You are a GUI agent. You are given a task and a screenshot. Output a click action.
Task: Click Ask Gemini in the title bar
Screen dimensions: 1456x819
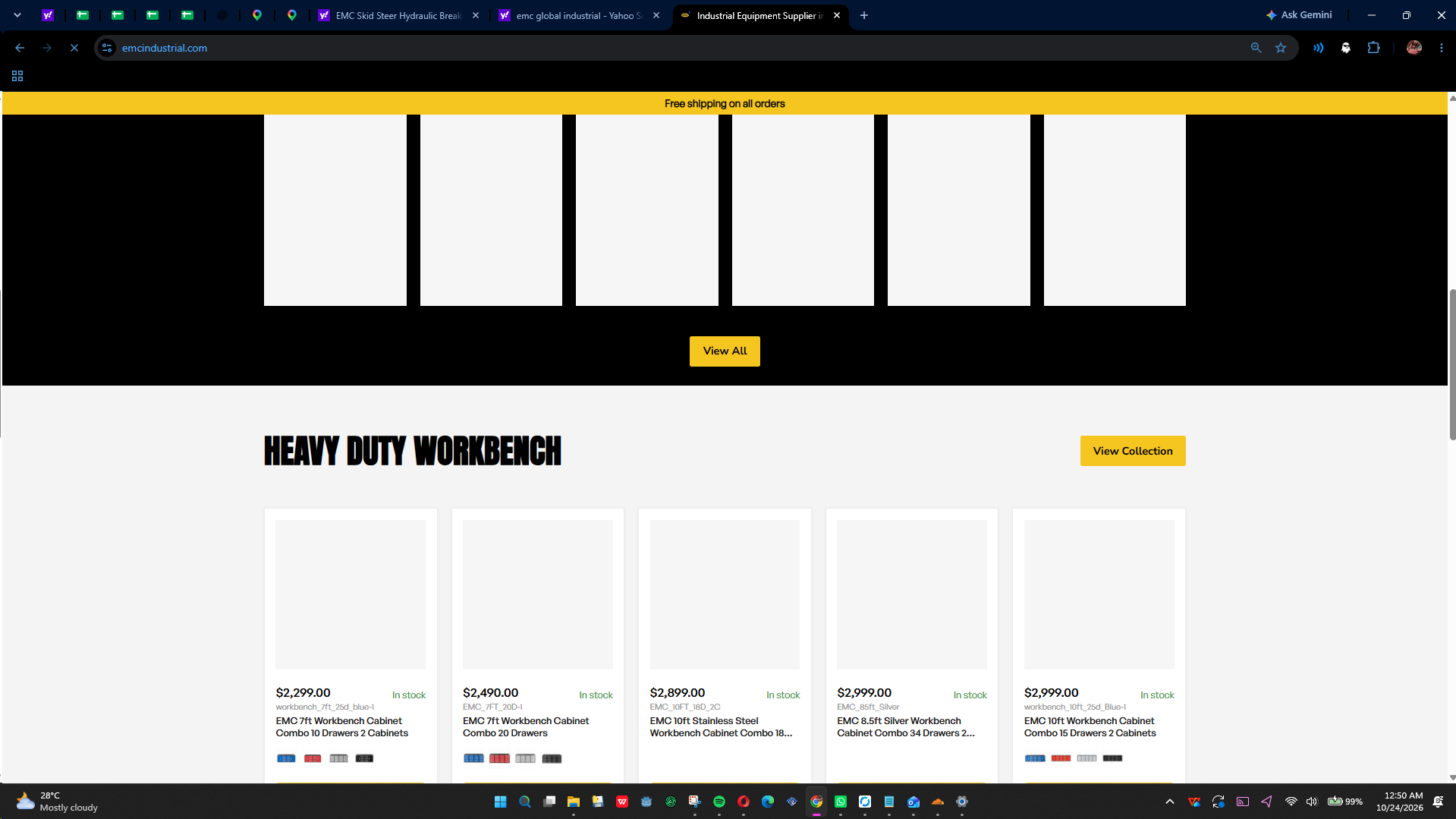click(1299, 15)
